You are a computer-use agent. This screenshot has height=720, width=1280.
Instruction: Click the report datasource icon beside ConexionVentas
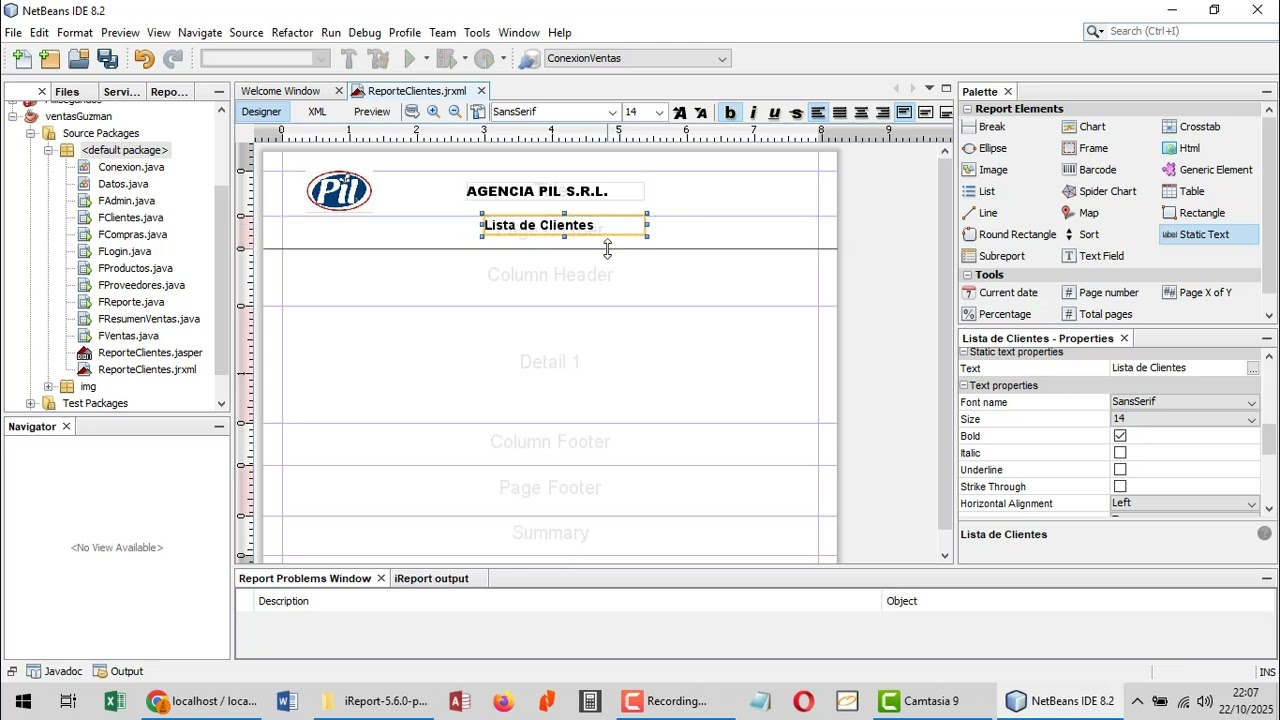tap(530, 59)
